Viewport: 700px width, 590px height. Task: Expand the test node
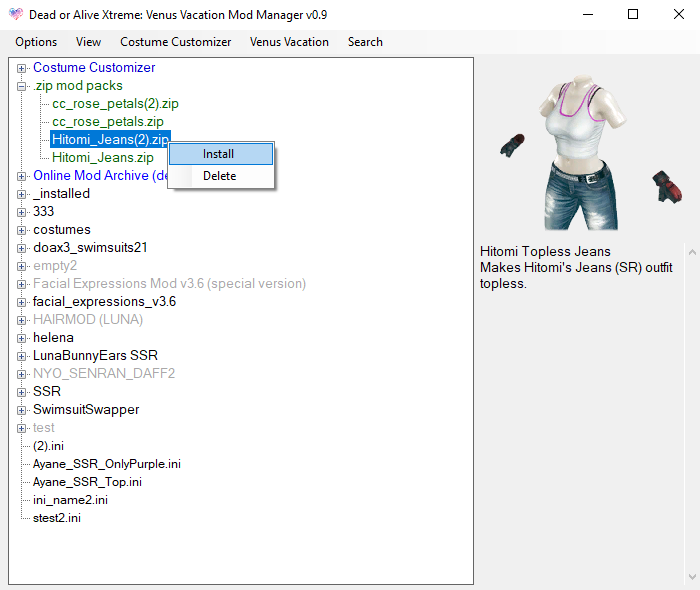pyautogui.click(x=21, y=428)
